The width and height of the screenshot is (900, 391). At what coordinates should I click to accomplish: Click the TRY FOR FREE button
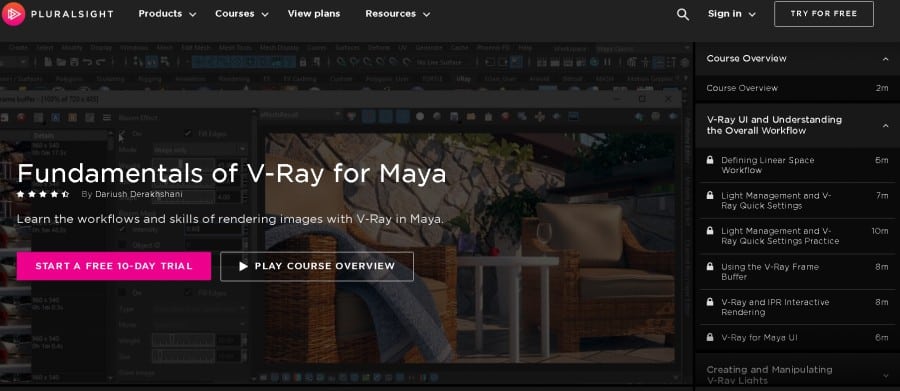824,14
